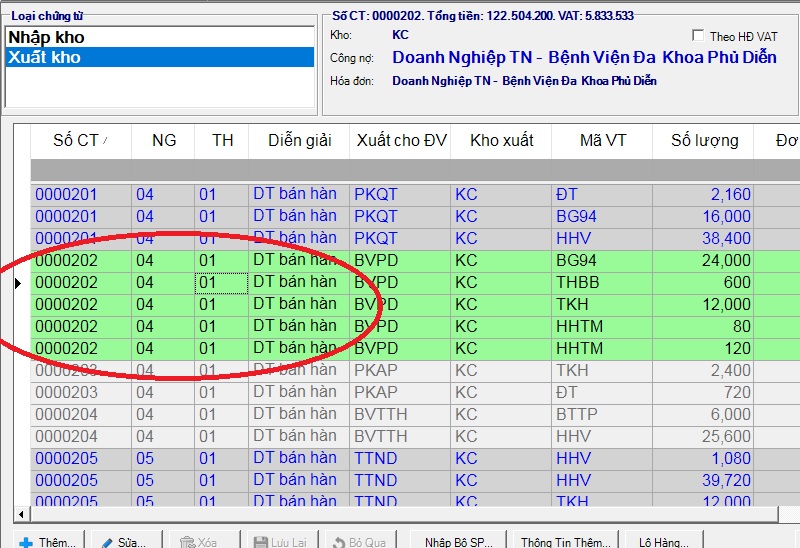Click the BTTP material code cell
Viewport: 800px width, 548px height.
point(603,414)
